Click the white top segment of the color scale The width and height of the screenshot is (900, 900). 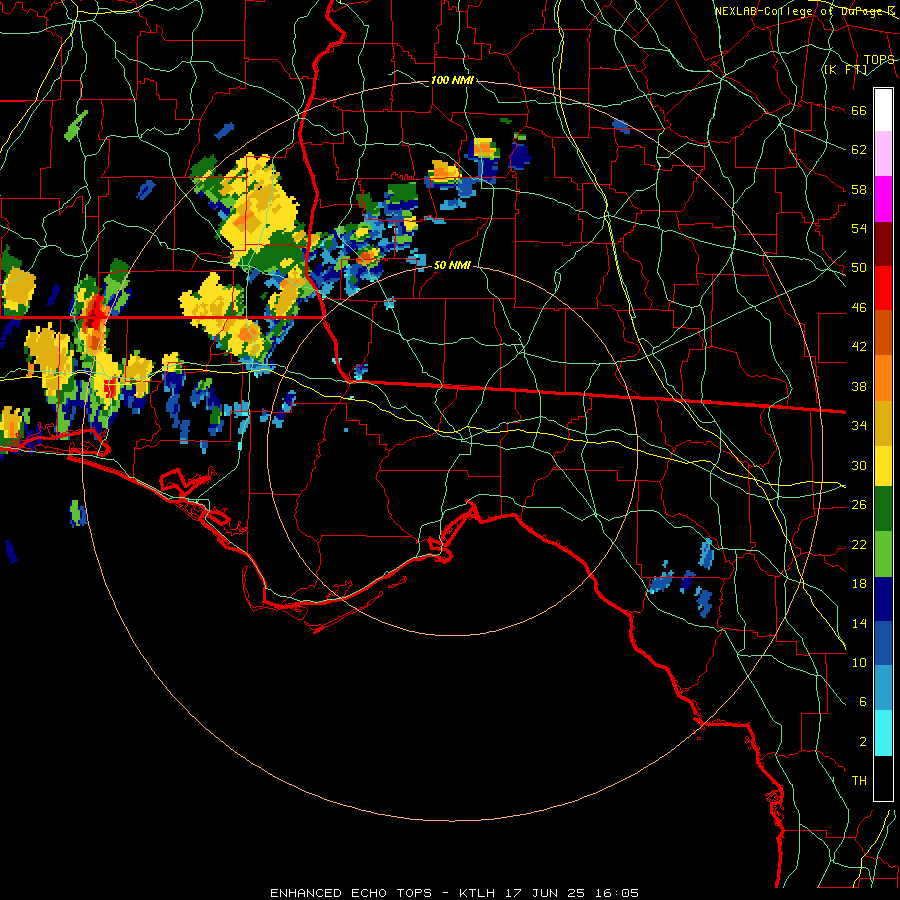pyautogui.click(x=883, y=110)
